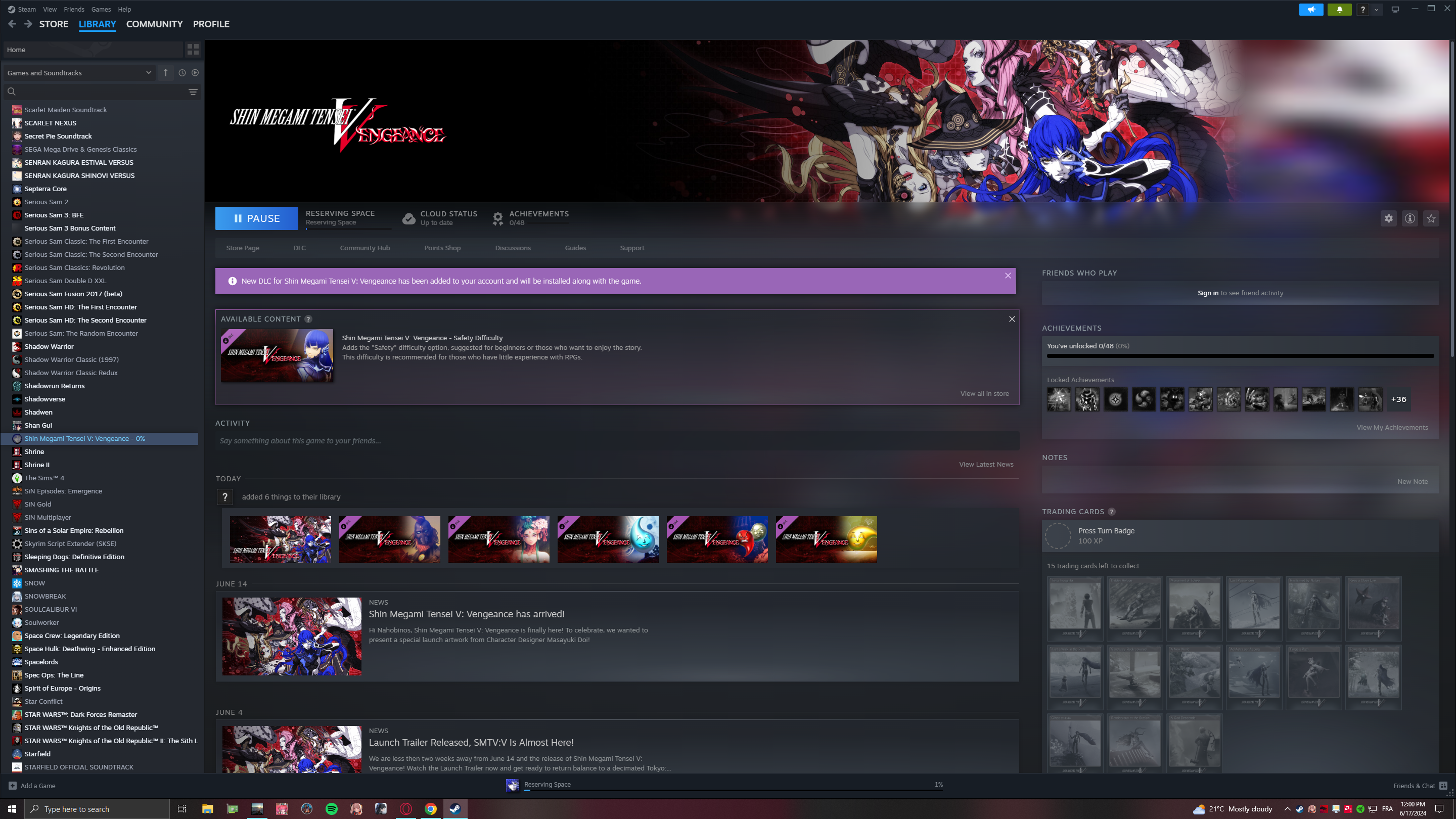
Task: Open the Store Page link
Action: [x=243, y=248]
